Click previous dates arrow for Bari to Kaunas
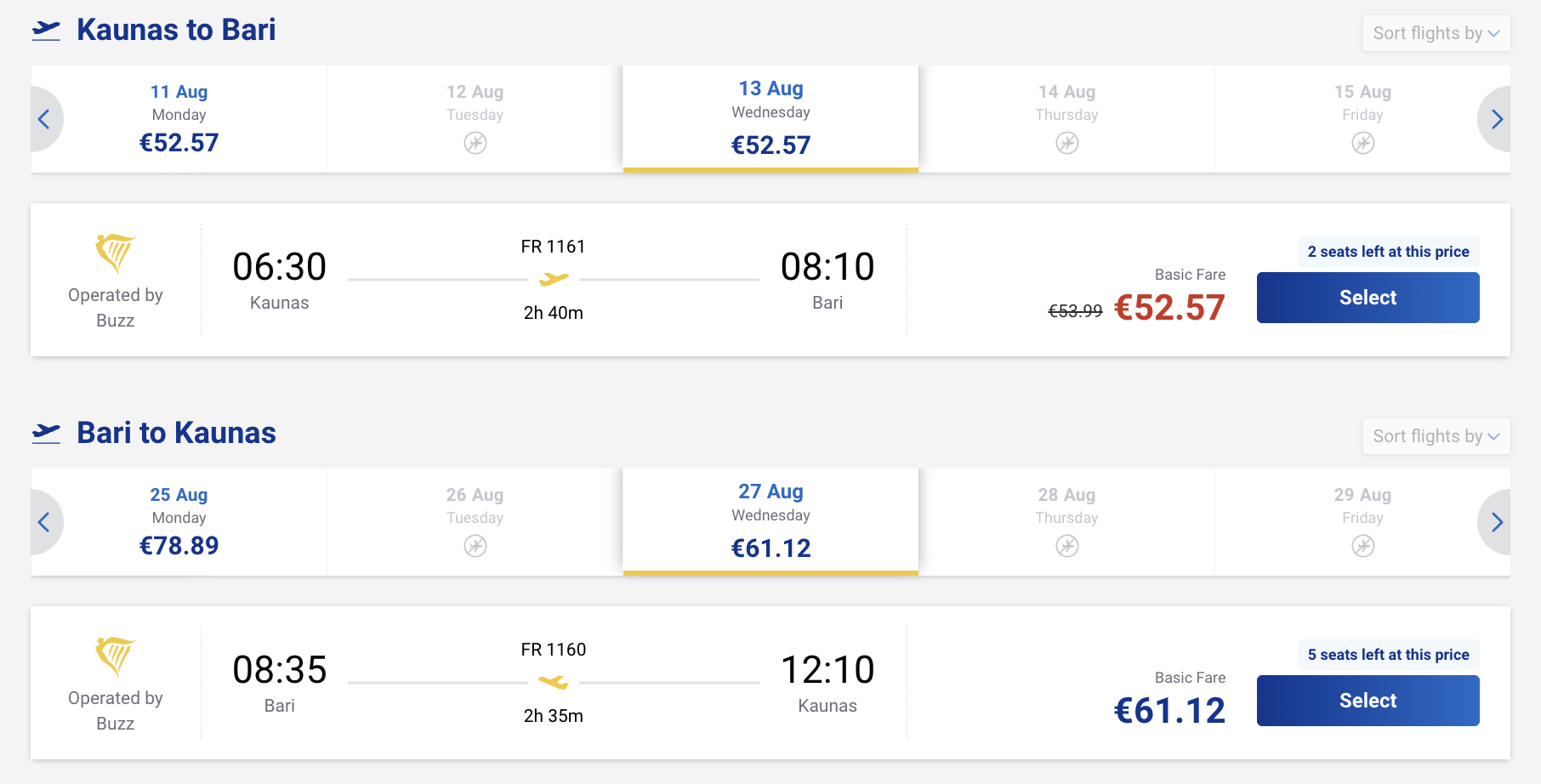Image resolution: width=1541 pixels, height=784 pixels. pyautogui.click(x=46, y=522)
